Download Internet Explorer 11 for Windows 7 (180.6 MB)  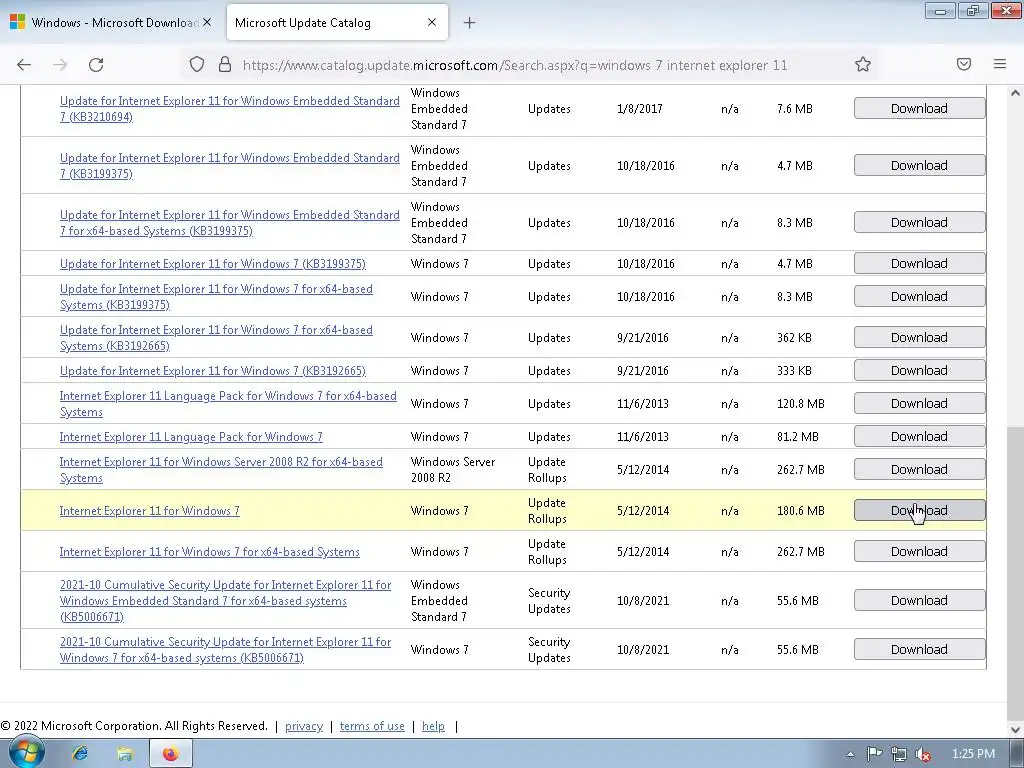click(x=919, y=511)
